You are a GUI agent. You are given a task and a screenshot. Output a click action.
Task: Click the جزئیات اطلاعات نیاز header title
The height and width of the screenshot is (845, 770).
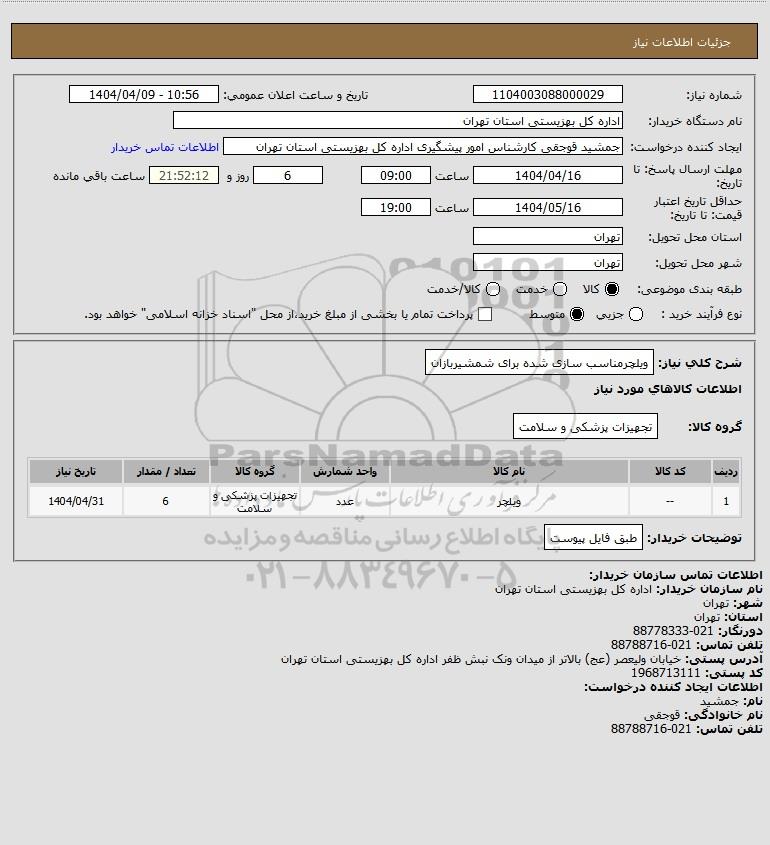click(x=682, y=42)
